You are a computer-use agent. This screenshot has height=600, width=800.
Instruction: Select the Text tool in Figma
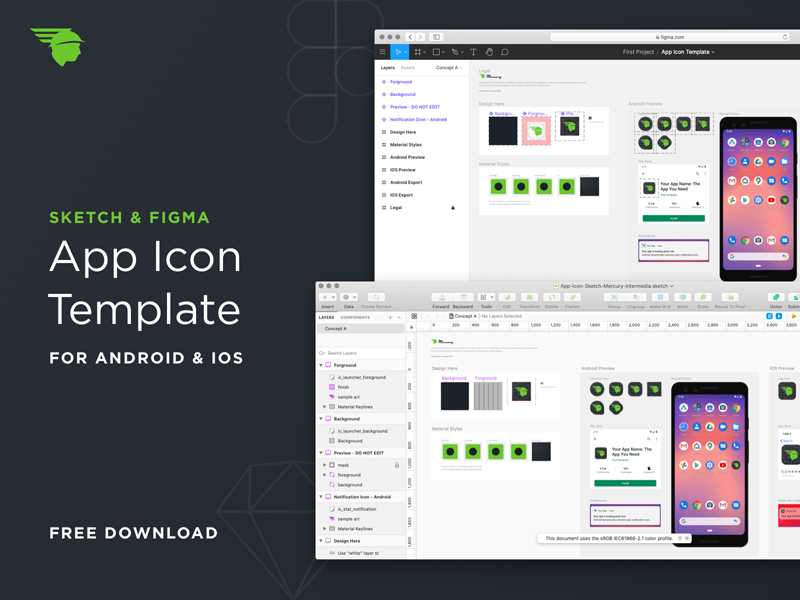click(474, 51)
